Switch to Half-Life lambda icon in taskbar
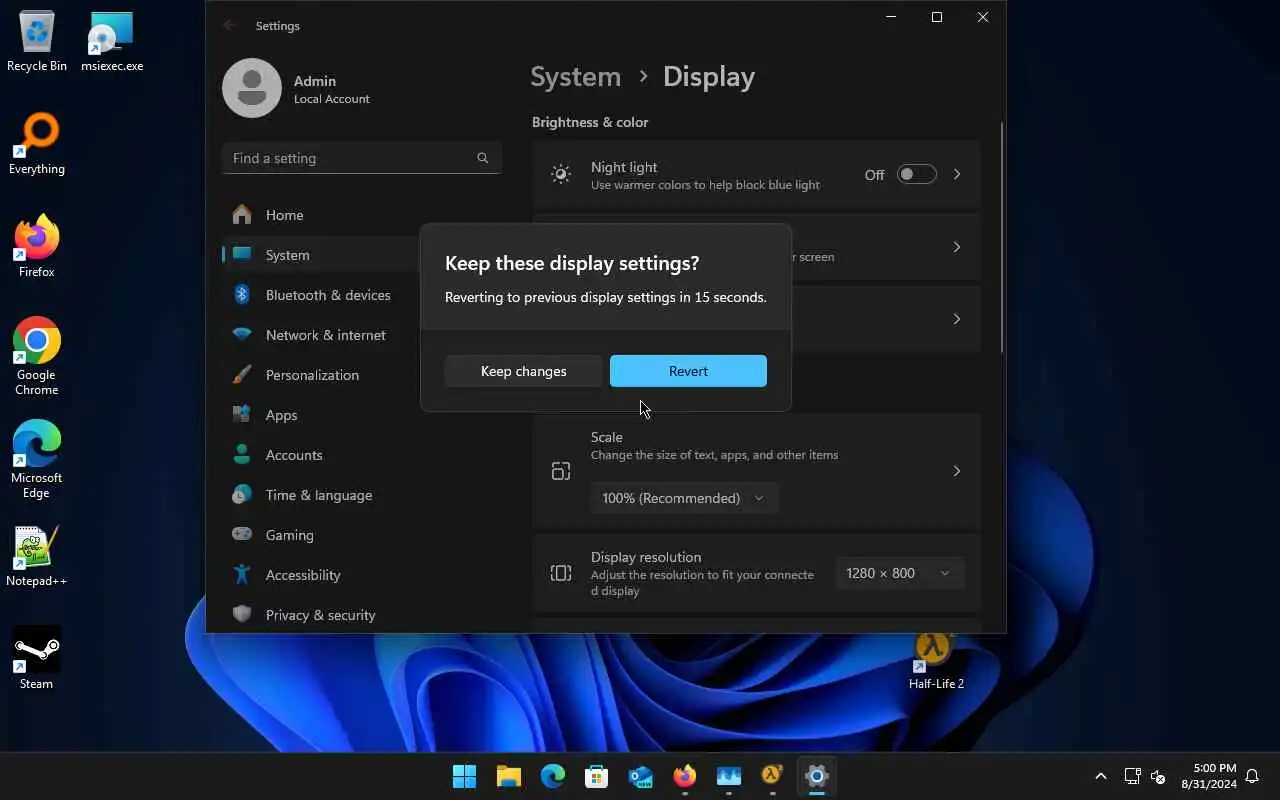This screenshot has height=800, width=1280. [x=773, y=776]
